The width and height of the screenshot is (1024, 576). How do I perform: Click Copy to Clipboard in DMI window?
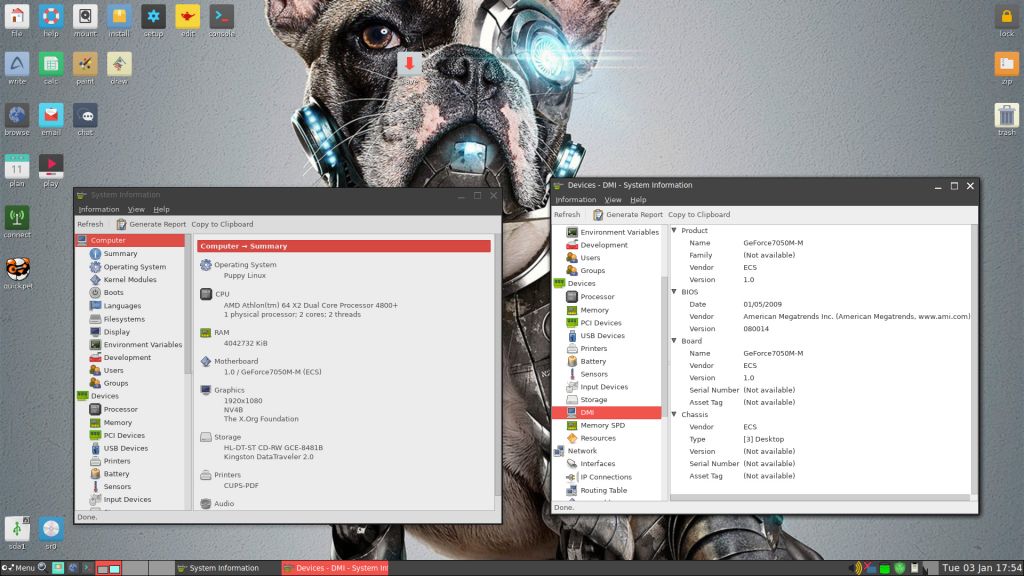coord(699,215)
